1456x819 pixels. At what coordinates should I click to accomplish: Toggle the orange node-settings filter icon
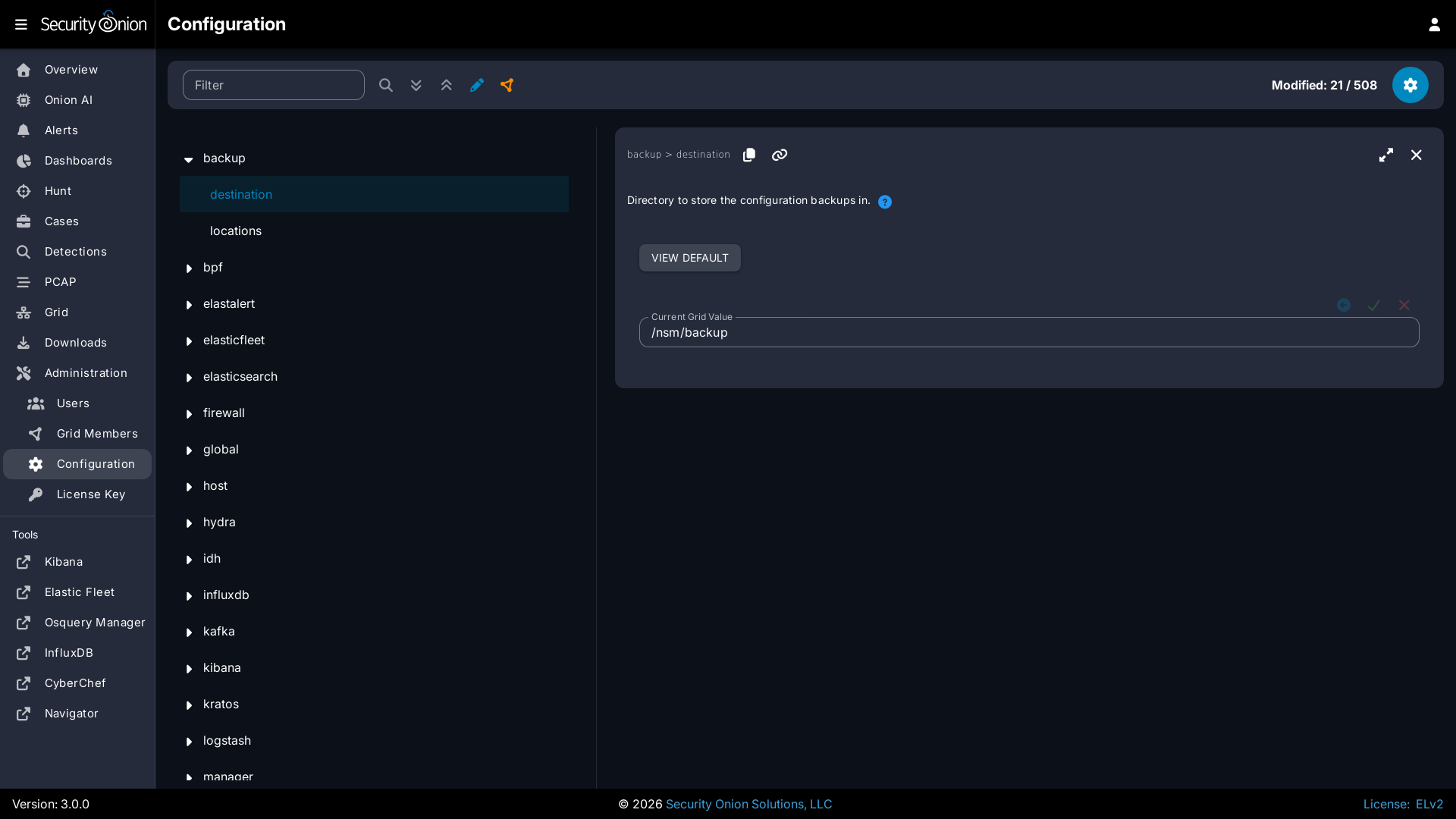pos(507,85)
